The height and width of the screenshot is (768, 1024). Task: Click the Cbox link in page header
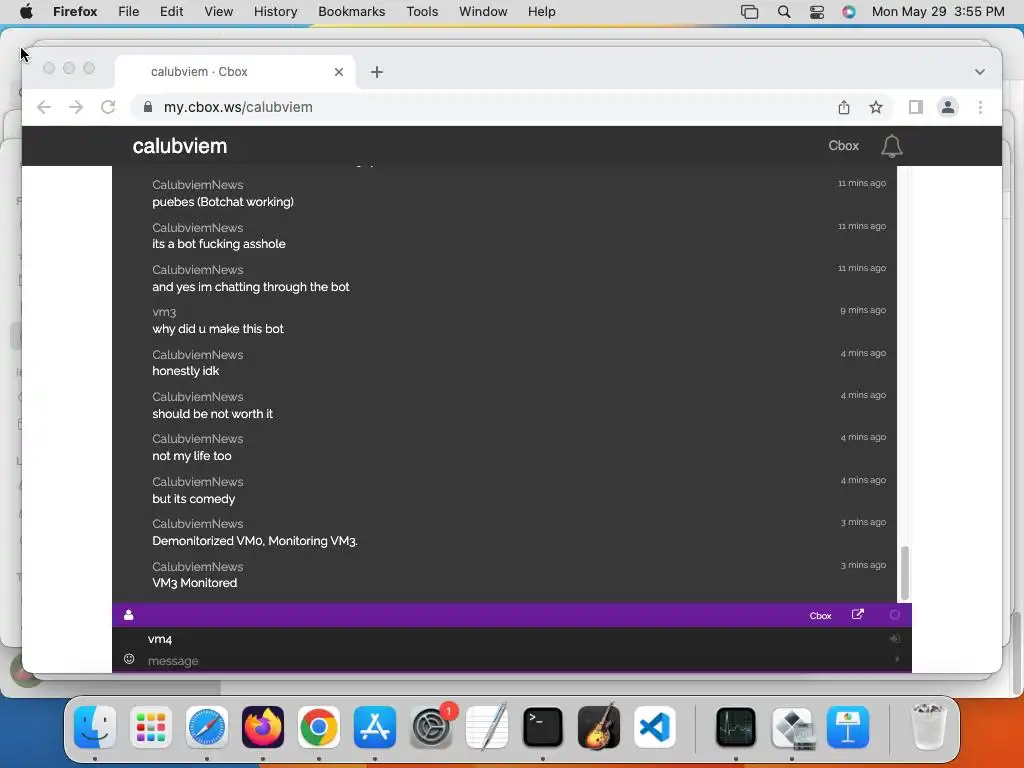[843, 146]
